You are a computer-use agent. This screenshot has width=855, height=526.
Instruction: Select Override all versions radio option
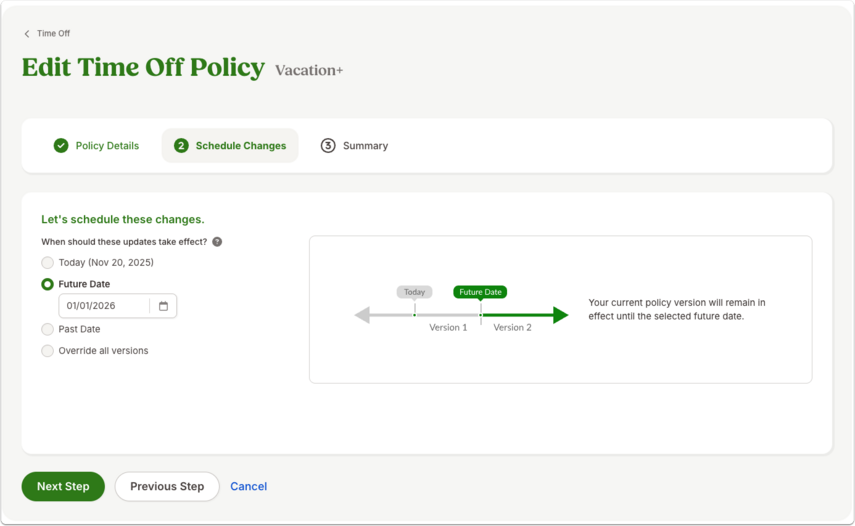click(x=47, y=350)
